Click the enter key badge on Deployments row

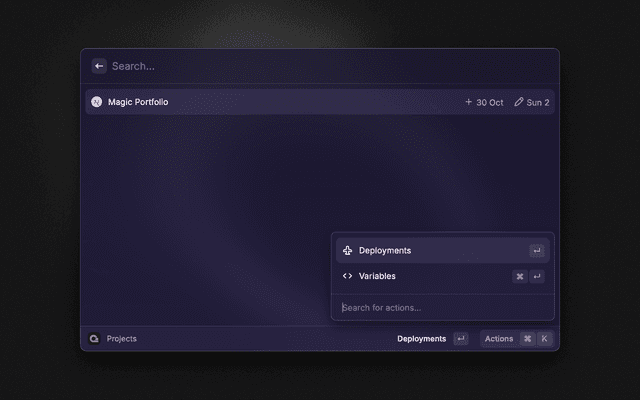[537, 251]
